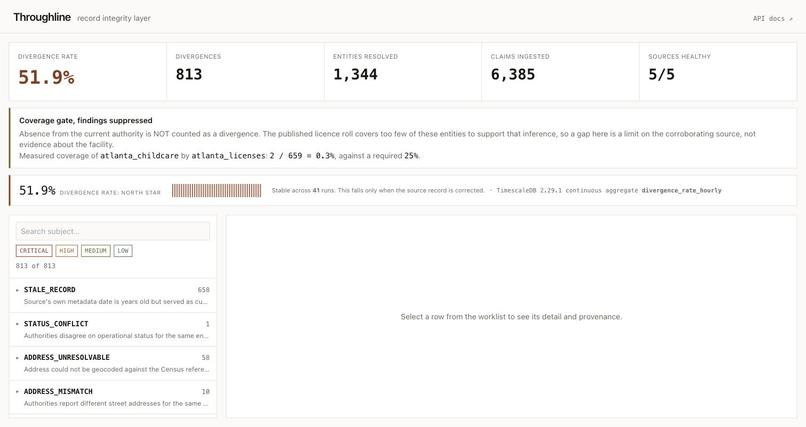Screen dimensions: 806x427
Task: Click the Sources Healthy 5/5 card
Action: [x=718, y=71]
